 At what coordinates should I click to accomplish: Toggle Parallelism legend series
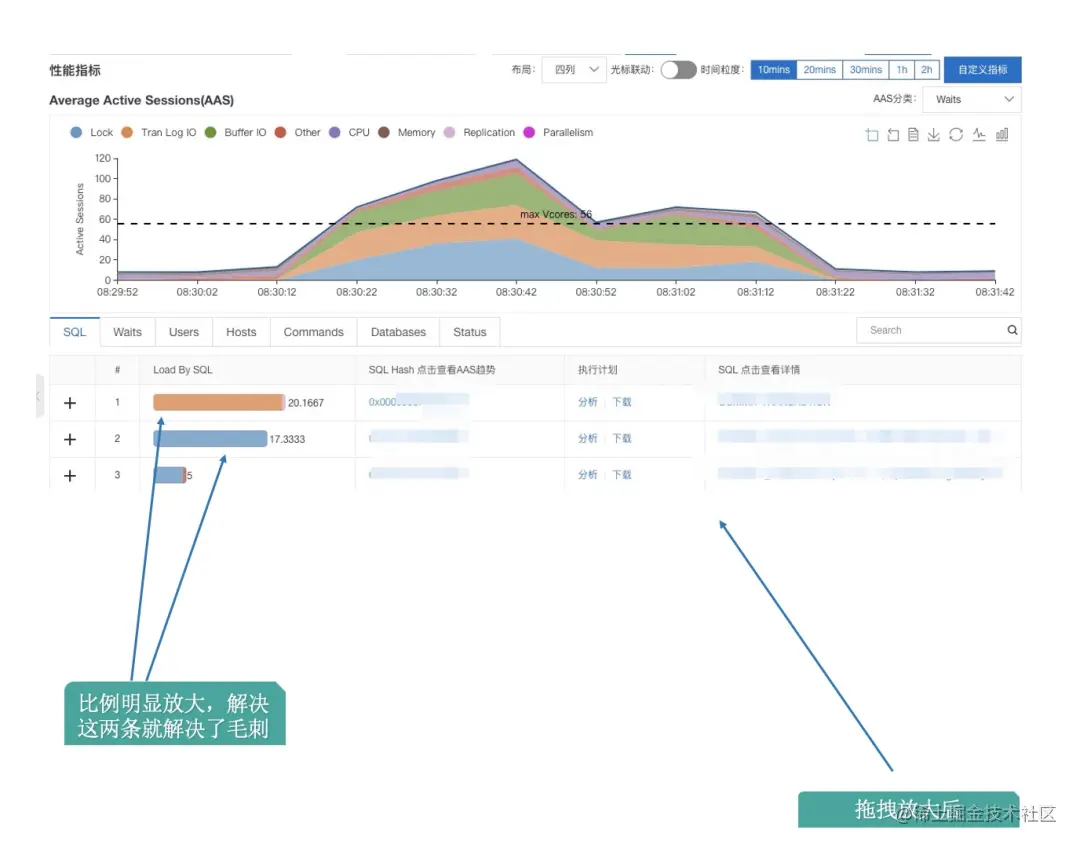pos(558,132)
